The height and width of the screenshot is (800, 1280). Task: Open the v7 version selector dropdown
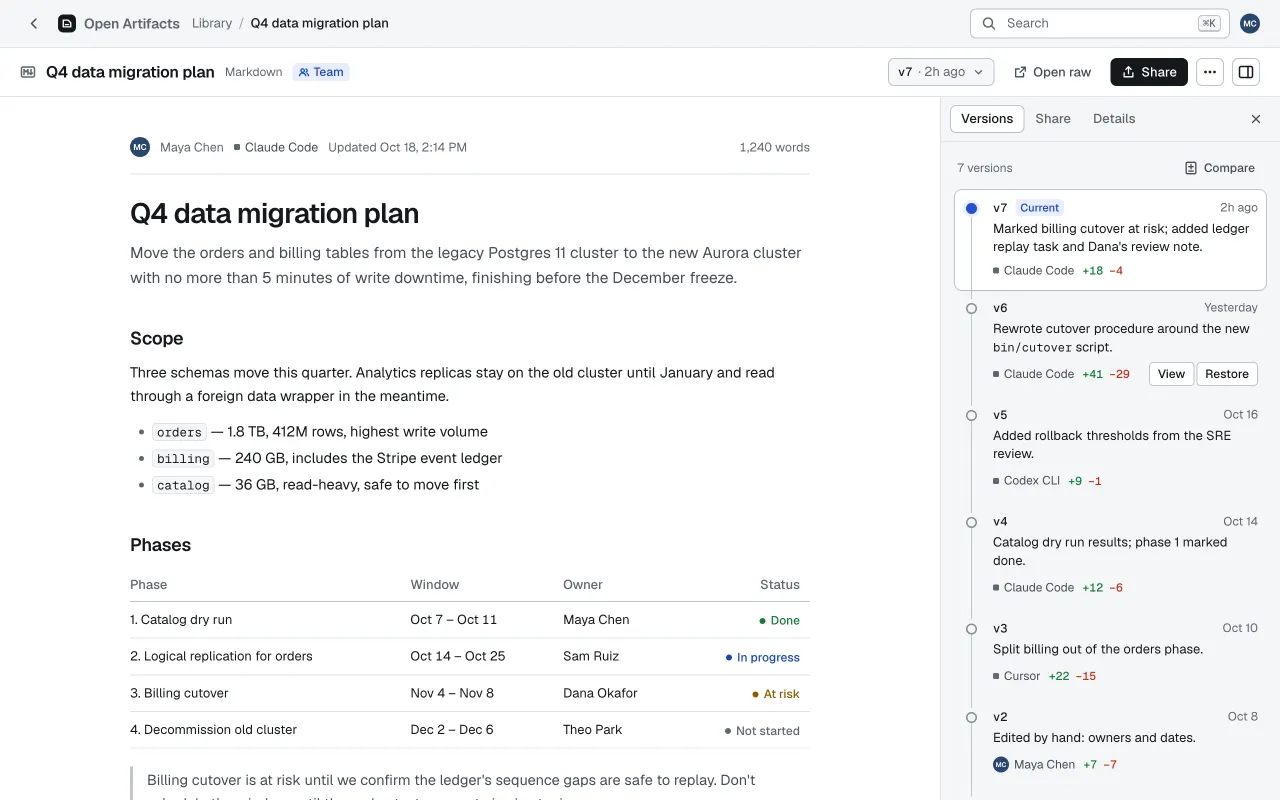click(x=941, y=72)
